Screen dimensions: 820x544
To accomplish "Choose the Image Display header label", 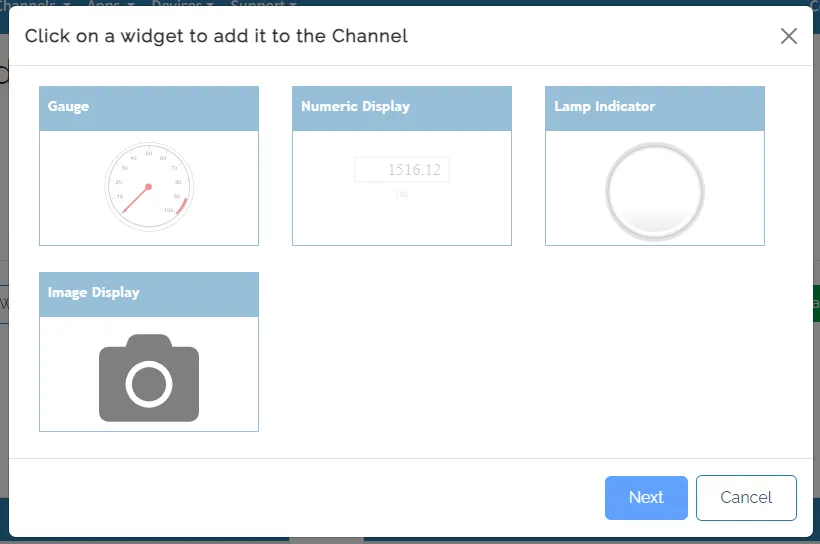I will 149,294.
